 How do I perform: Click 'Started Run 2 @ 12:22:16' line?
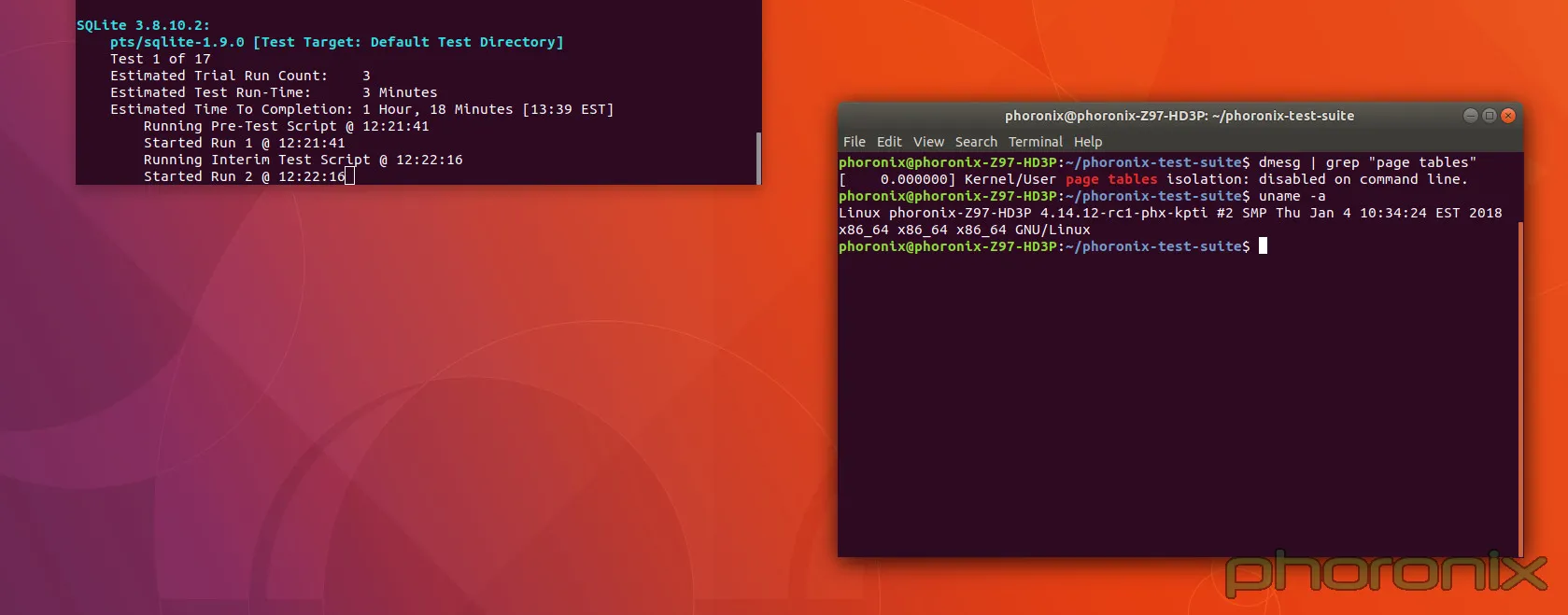coord(245,176)
